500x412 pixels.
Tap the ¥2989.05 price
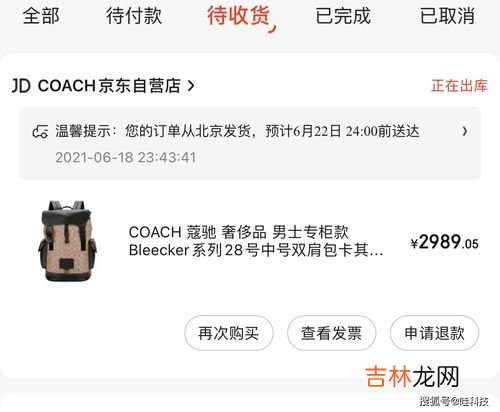pos(444,242)
